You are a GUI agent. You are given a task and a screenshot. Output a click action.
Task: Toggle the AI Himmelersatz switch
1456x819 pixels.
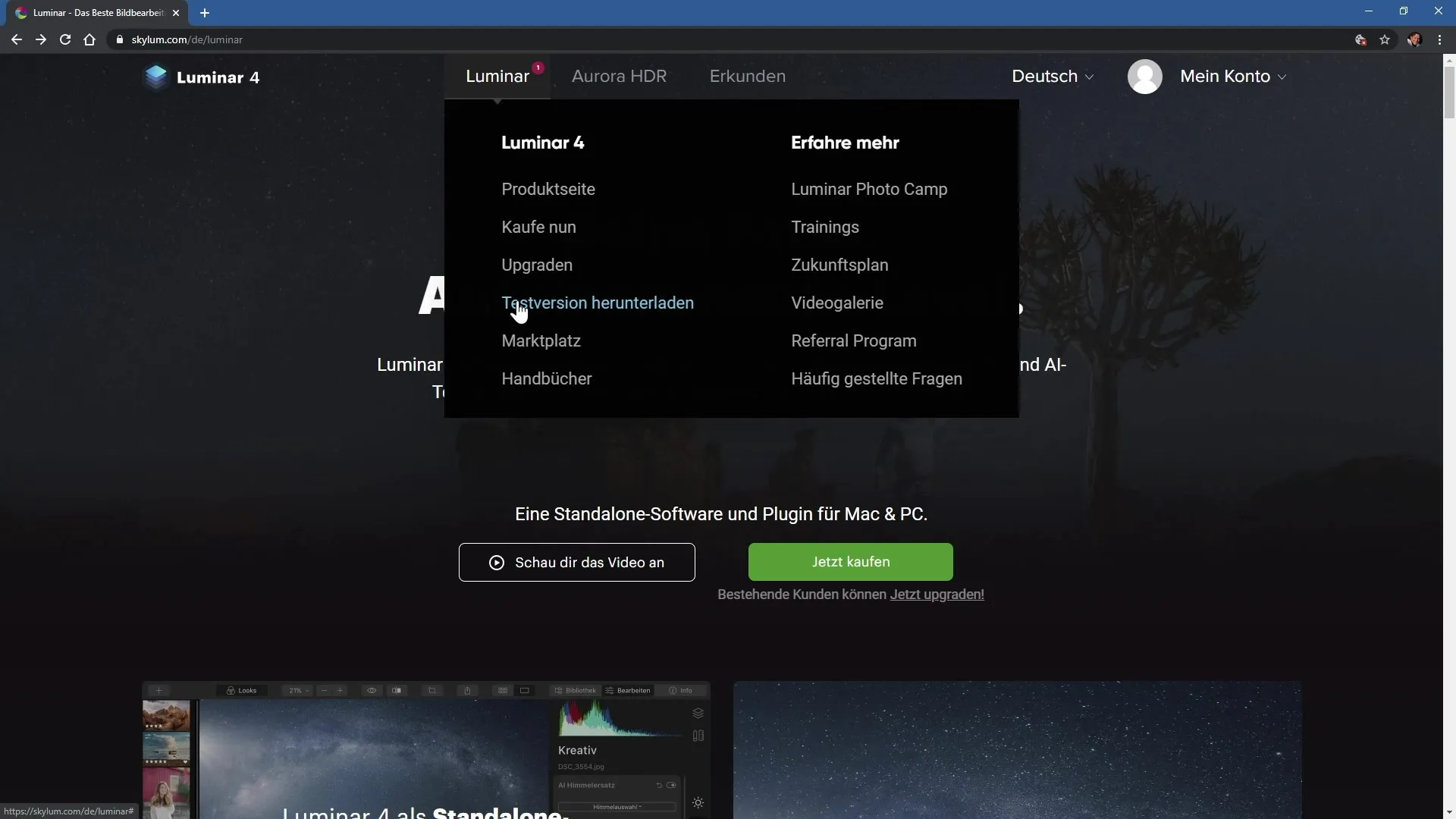click(671, 786)
